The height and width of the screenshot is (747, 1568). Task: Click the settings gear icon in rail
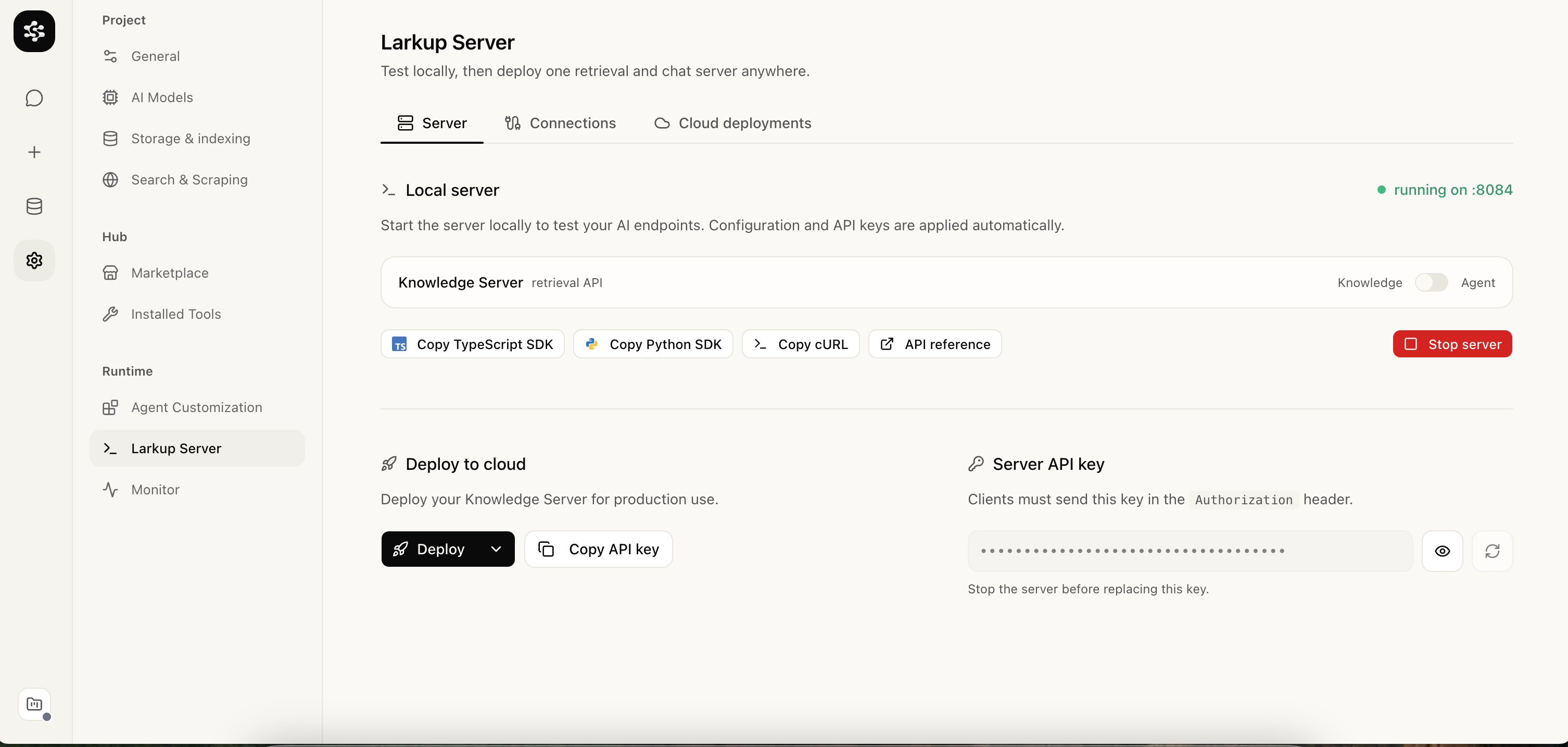pyautogui.click(x=34, y=261)
